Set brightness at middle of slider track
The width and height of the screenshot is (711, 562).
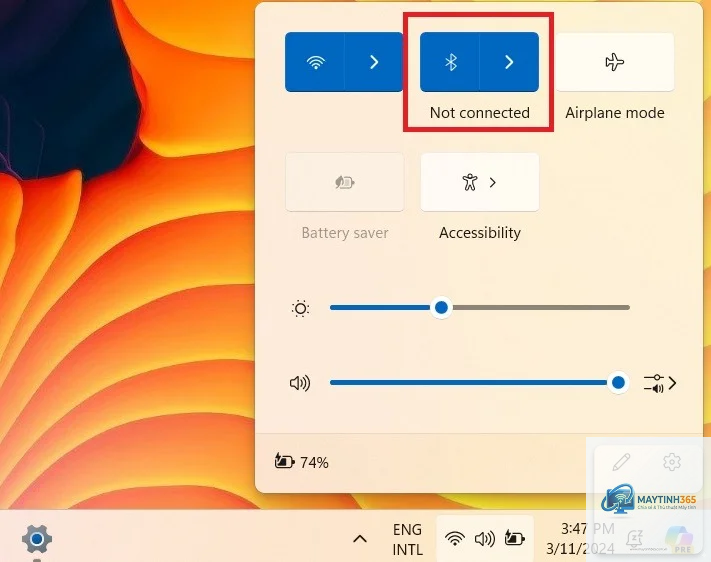[480, 308]
